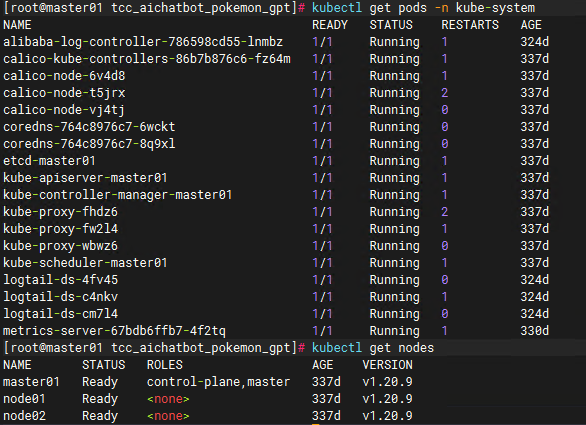The image size is (586, 425).
Task: Click the restart count 2 for calico-node-t5jrx
Action: pos(445,93)
